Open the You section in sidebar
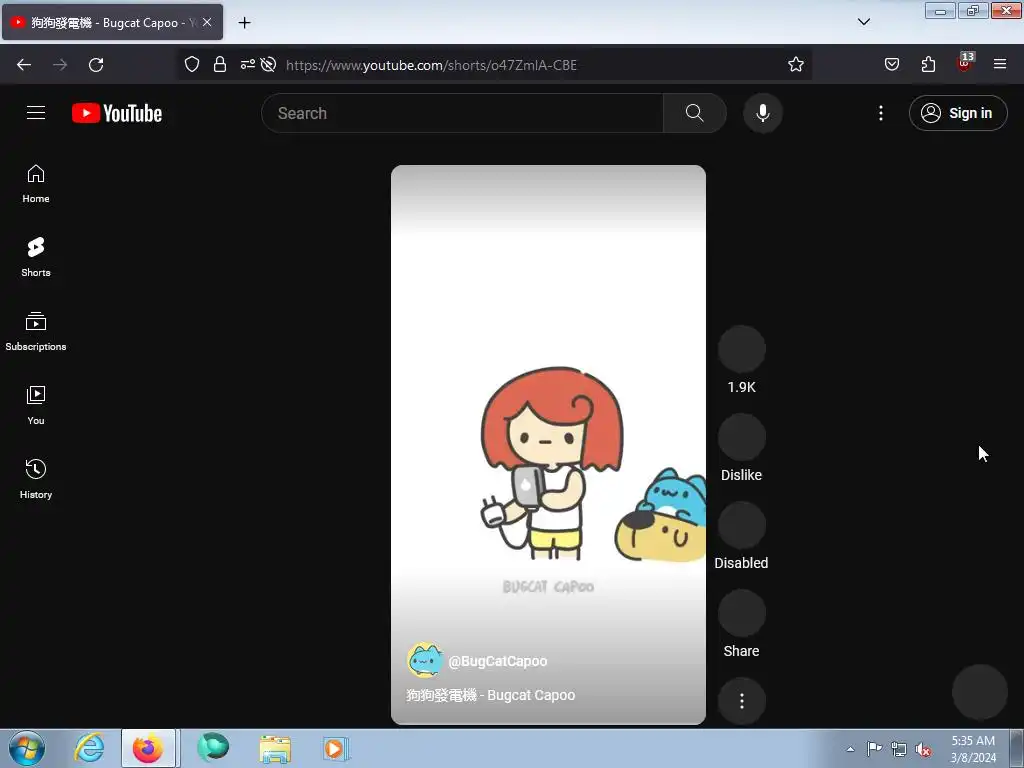Image resolution: width=1024 pixels, height=768 pixels. (x=36, y=405)
